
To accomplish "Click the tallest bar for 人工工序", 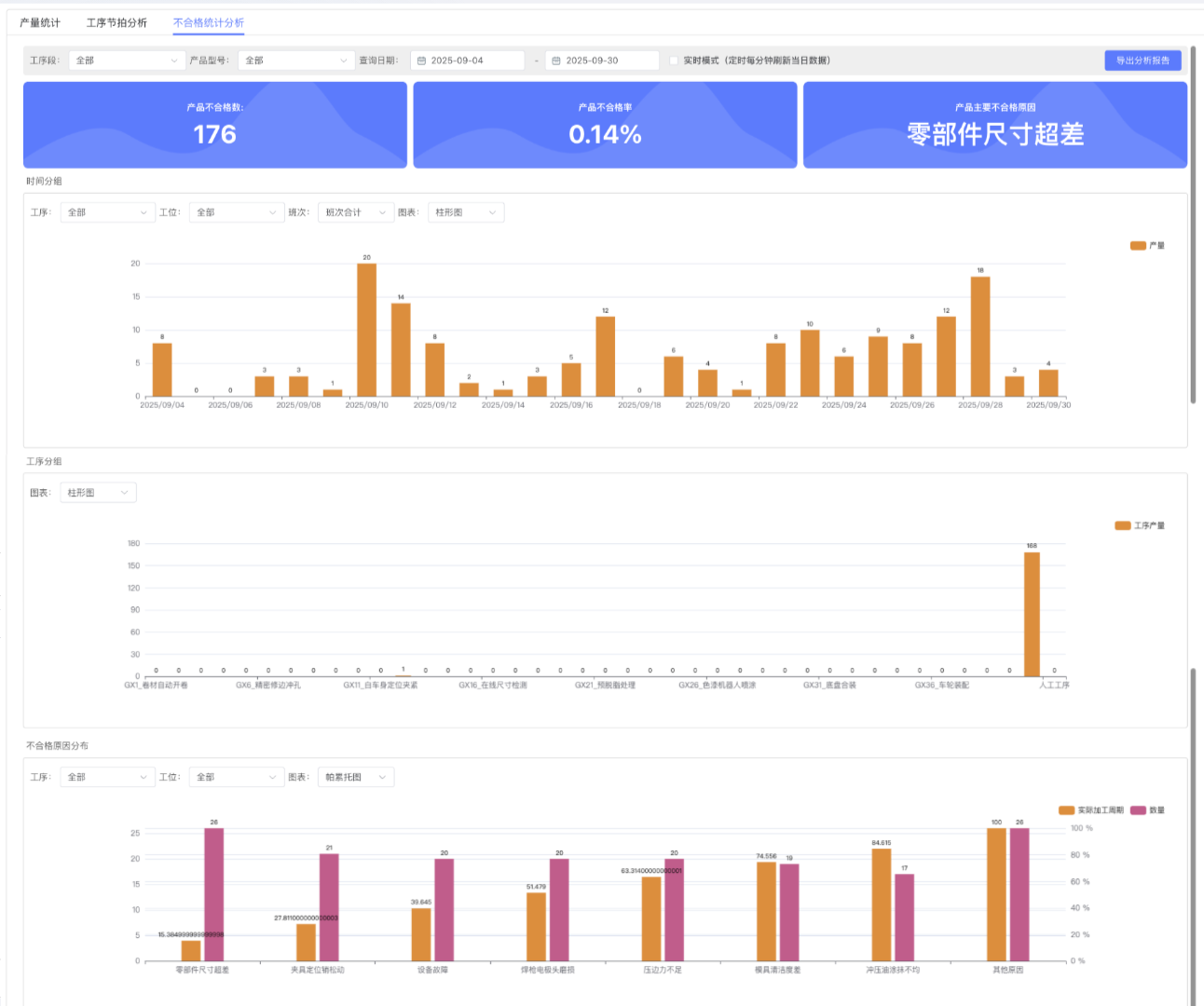I will (1032, 614).
